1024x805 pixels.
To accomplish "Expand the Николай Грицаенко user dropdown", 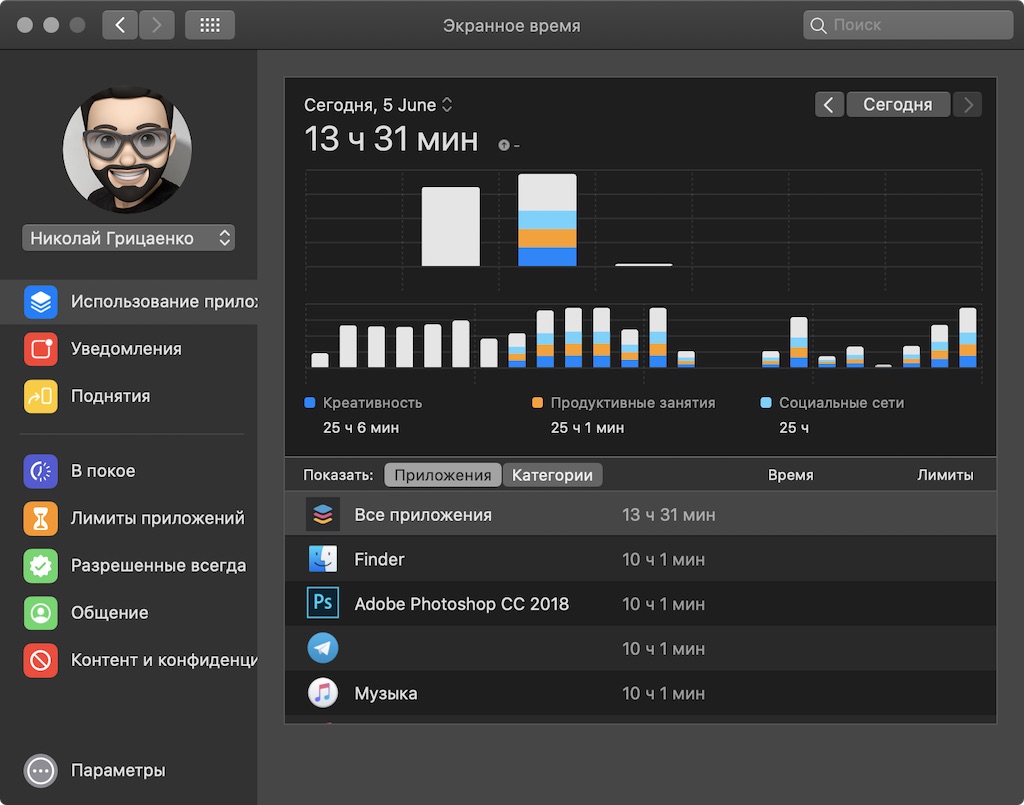I will click(129, 238).
